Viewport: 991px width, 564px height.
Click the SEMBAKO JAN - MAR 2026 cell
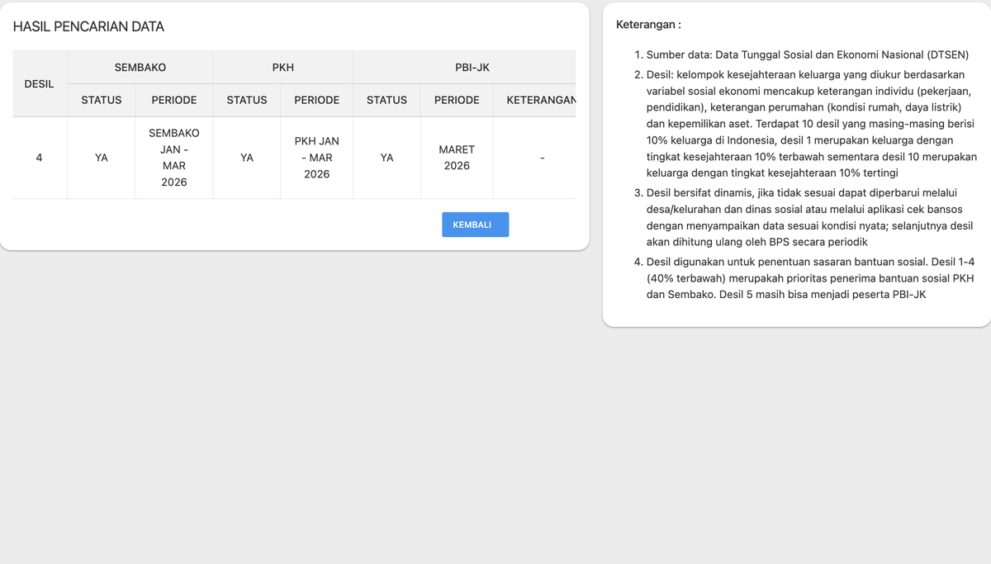(x=174, y=158)
